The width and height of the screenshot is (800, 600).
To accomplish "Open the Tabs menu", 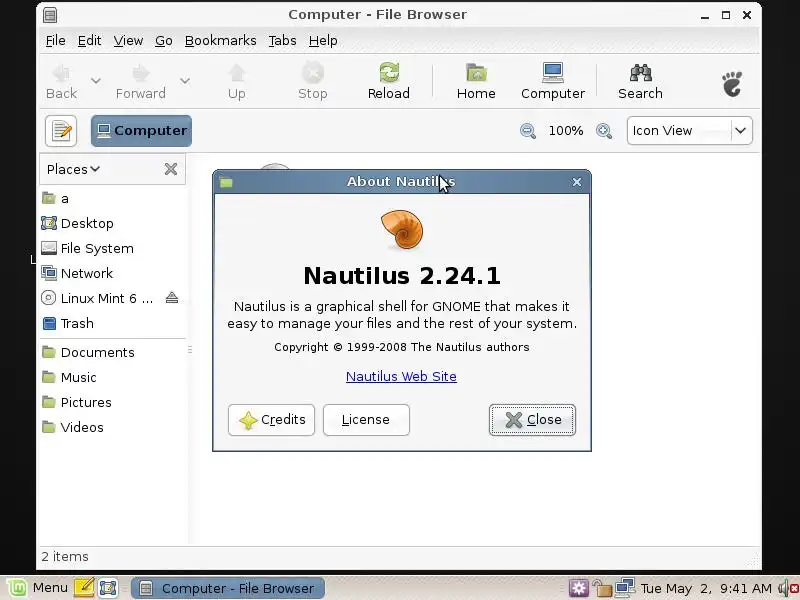I will pos(282,41).
